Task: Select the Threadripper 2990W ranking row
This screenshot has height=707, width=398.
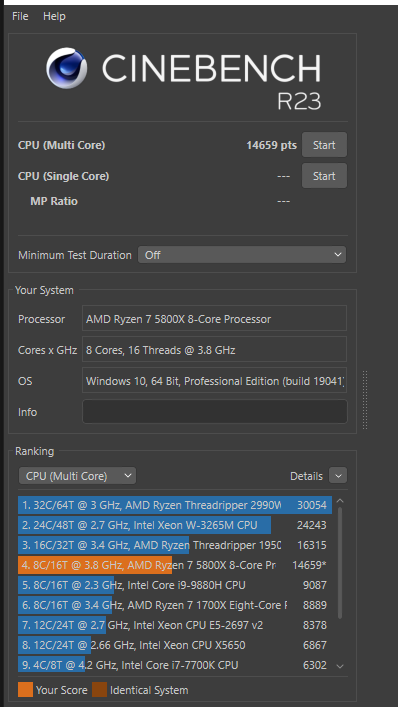Action: (x=175, y=505)
